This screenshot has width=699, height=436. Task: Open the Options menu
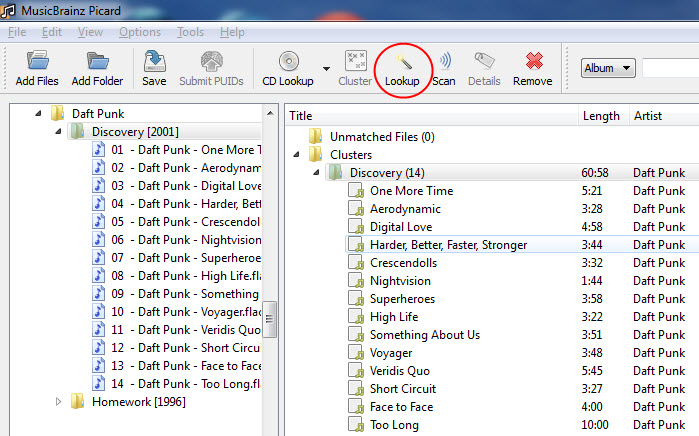pos(139,32)
